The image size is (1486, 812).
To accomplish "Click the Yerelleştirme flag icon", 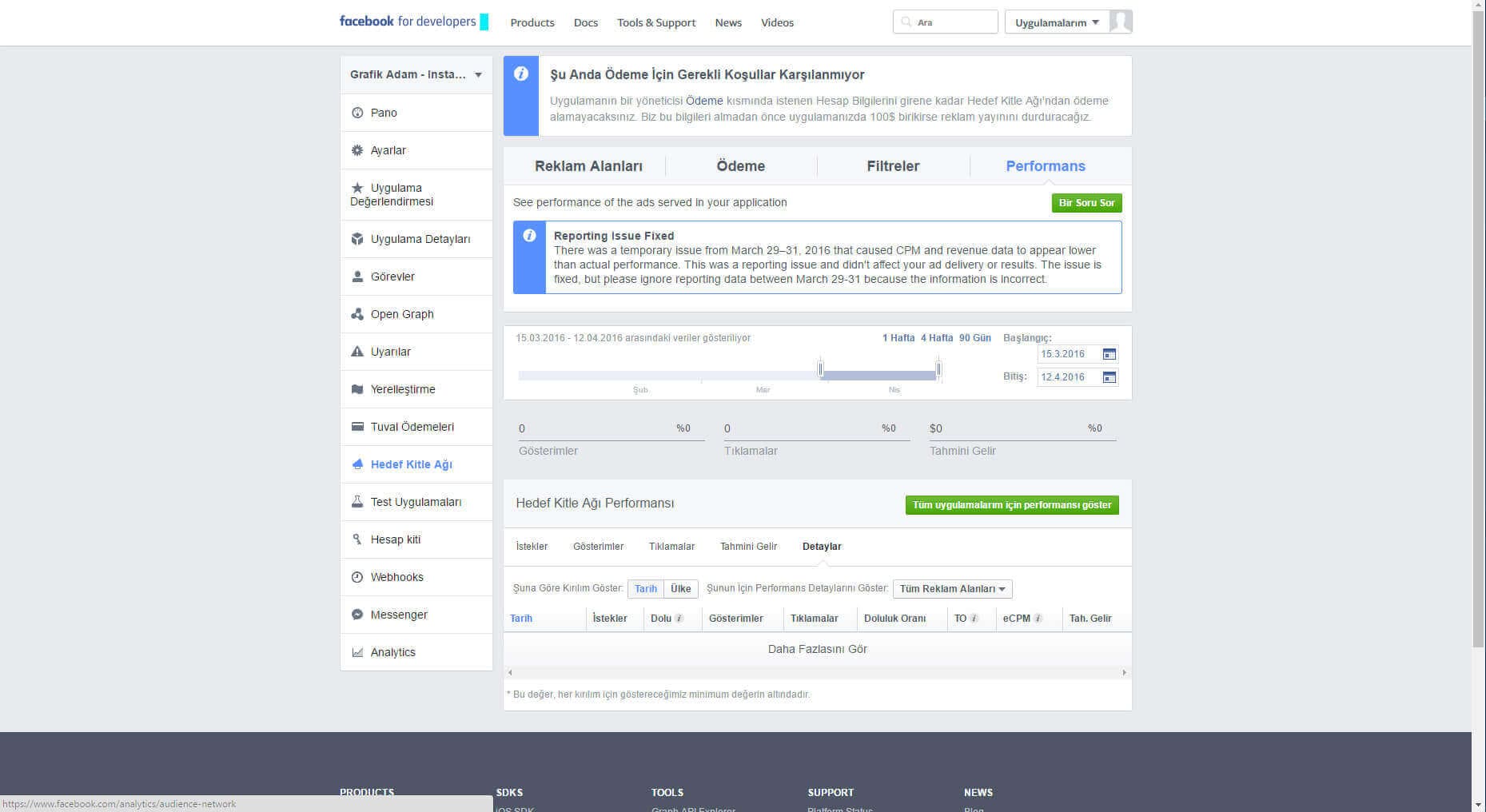I will (x=357, y=389).
